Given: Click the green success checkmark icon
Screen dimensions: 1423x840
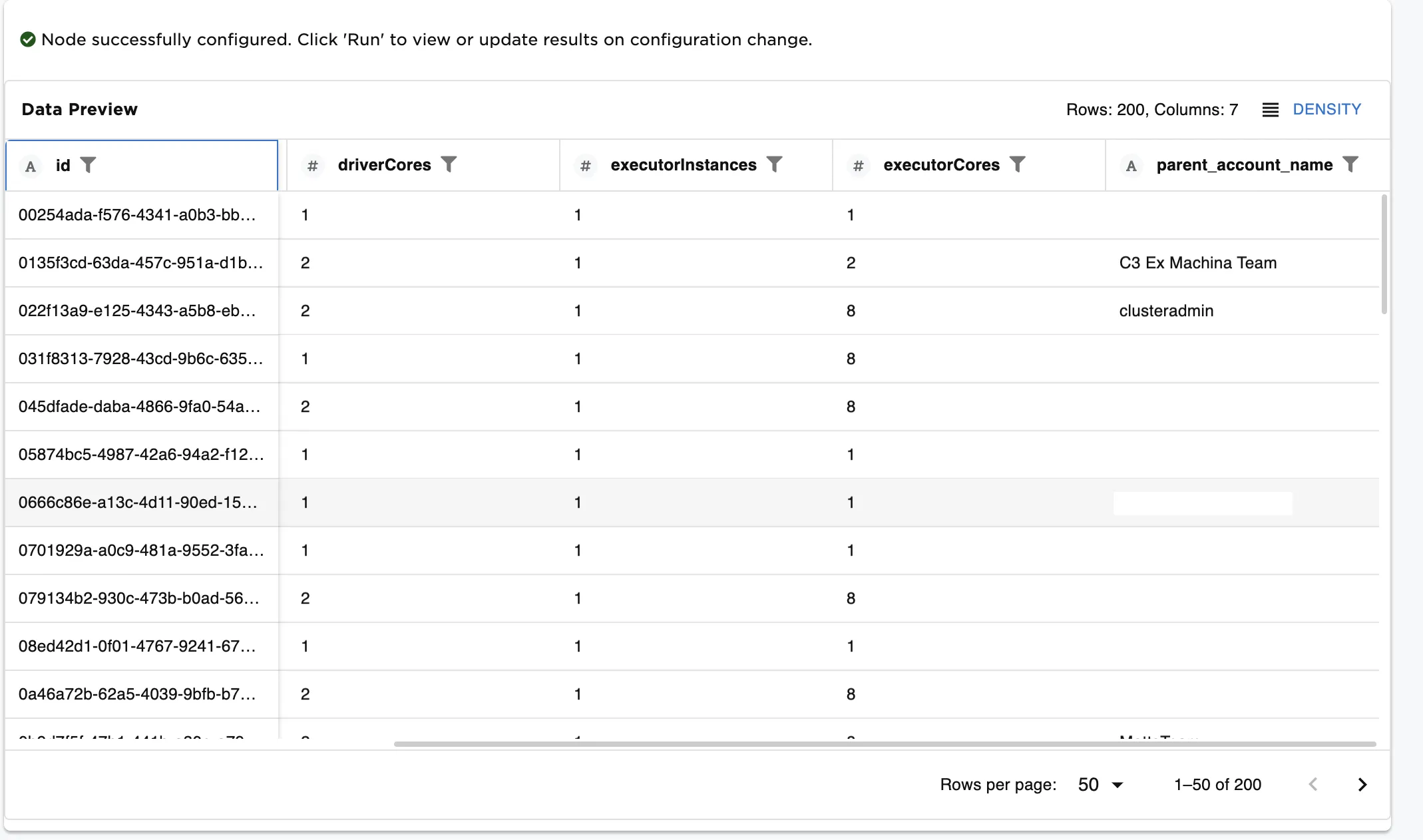Looking at the screenshot, I should click(x=28, y=40).
